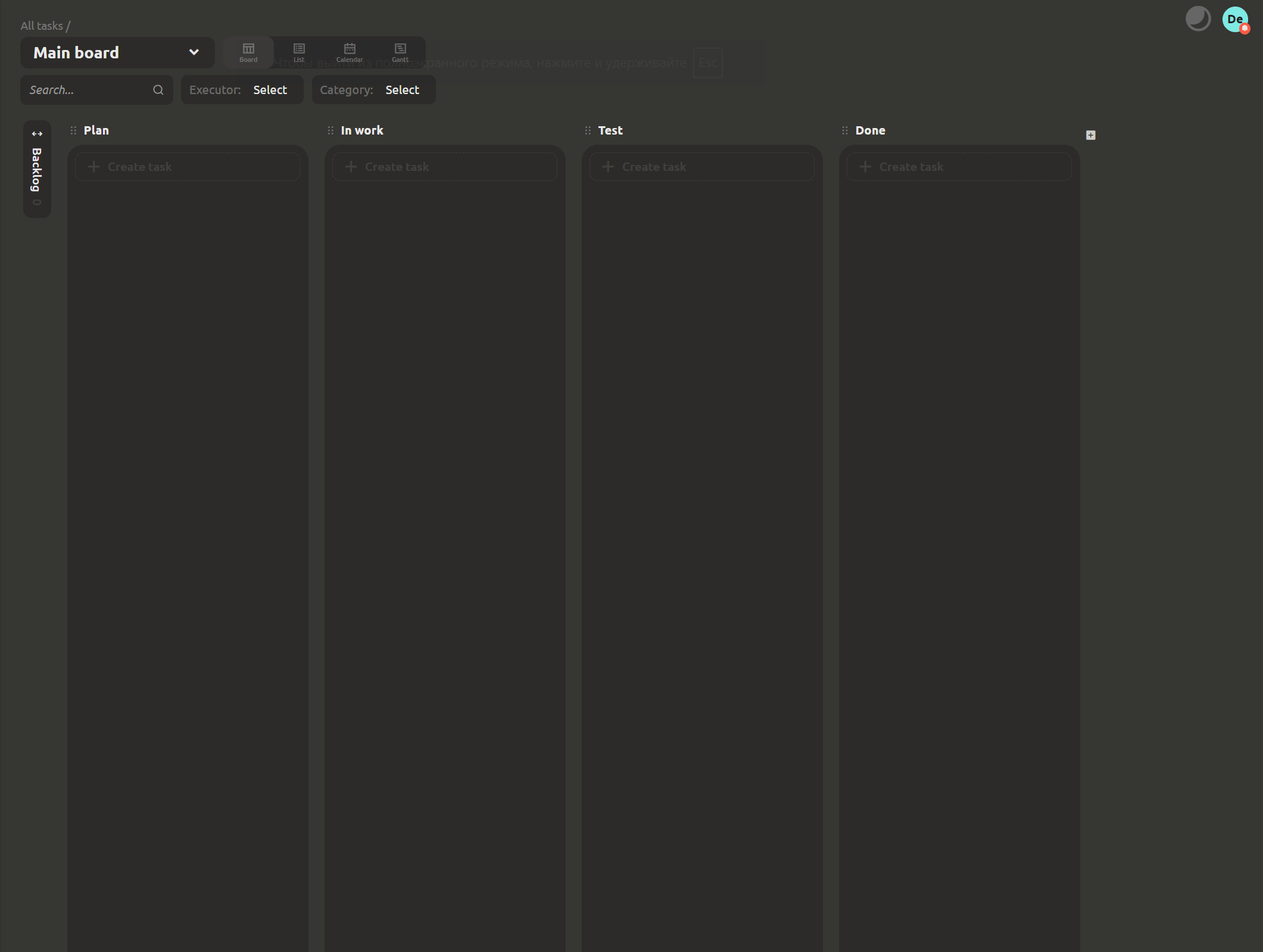Open the De user avatar menu
1263x952 pixels.
(1235, 19)
